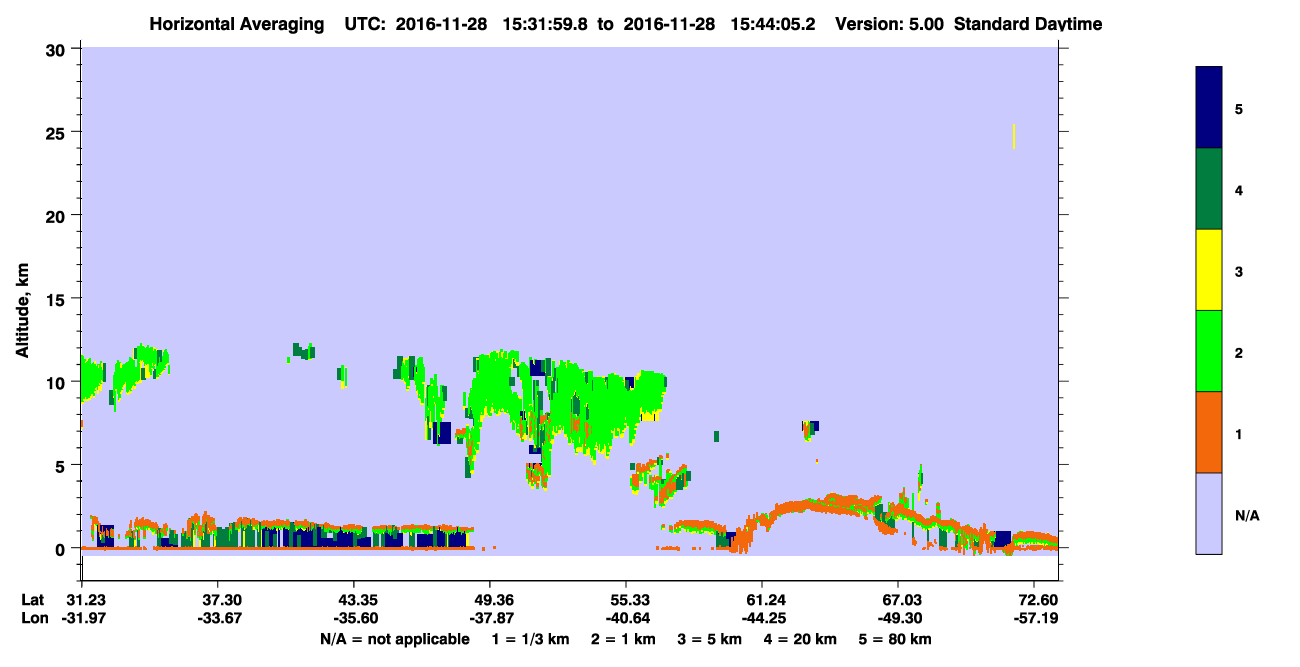Click the orange colorbar segment labeled 1
Image resolution: width=1300 pixels, height=667 pixels.
point(1209,432)
